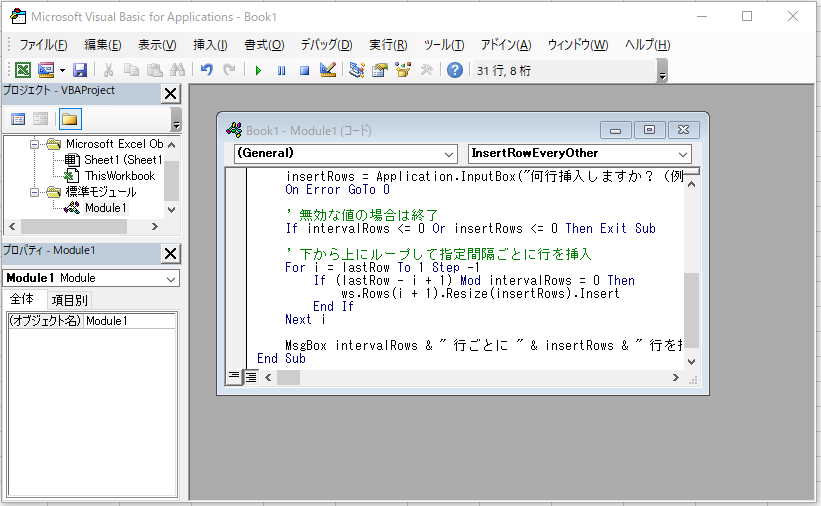Image resolution: width=821 pixels, height=506 pixels.
Task: Open the デバッグ(D) menu
Action: click(x=326, y=45)
